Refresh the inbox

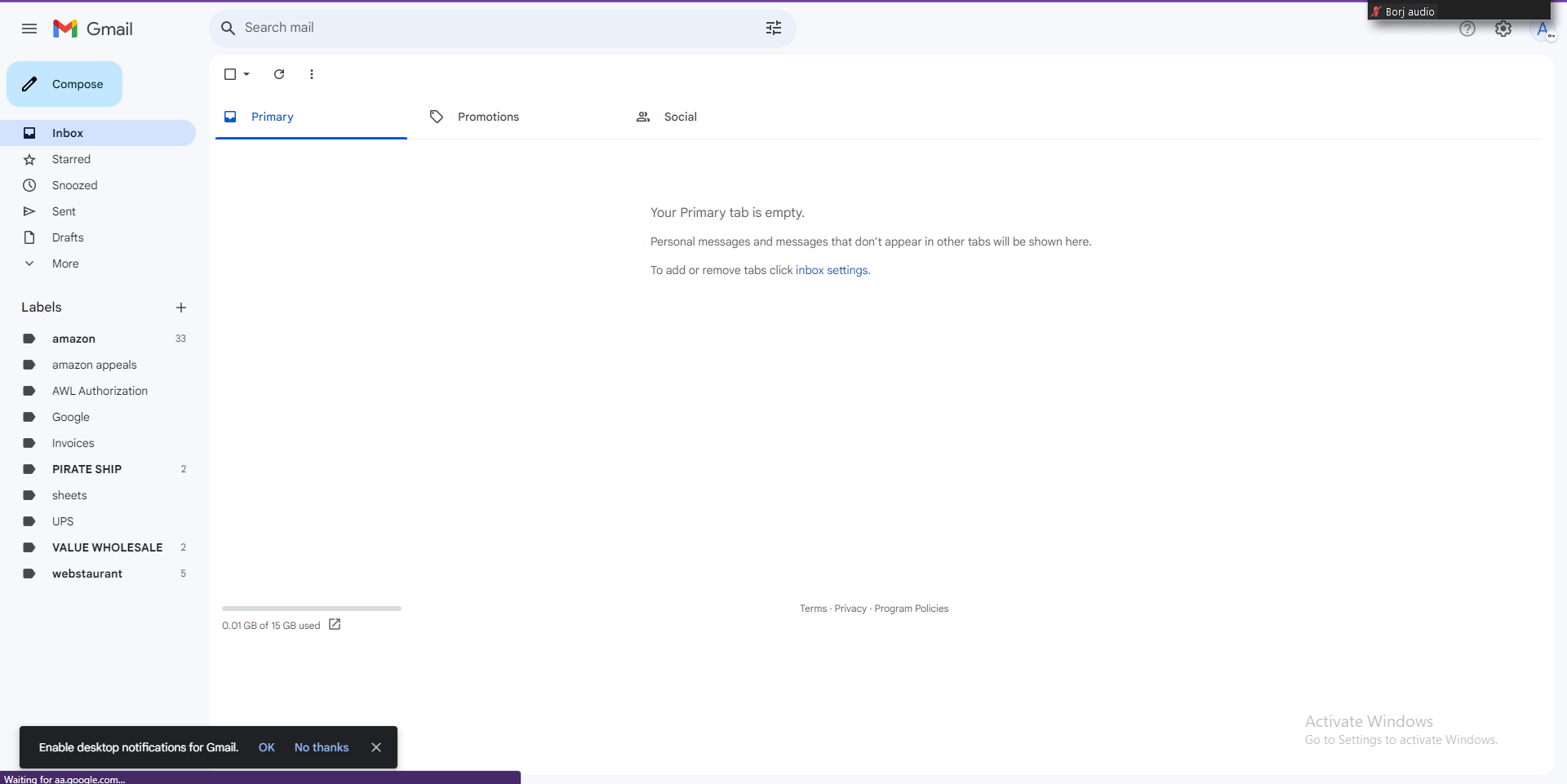pyautogui.click(x=279, y=74)
